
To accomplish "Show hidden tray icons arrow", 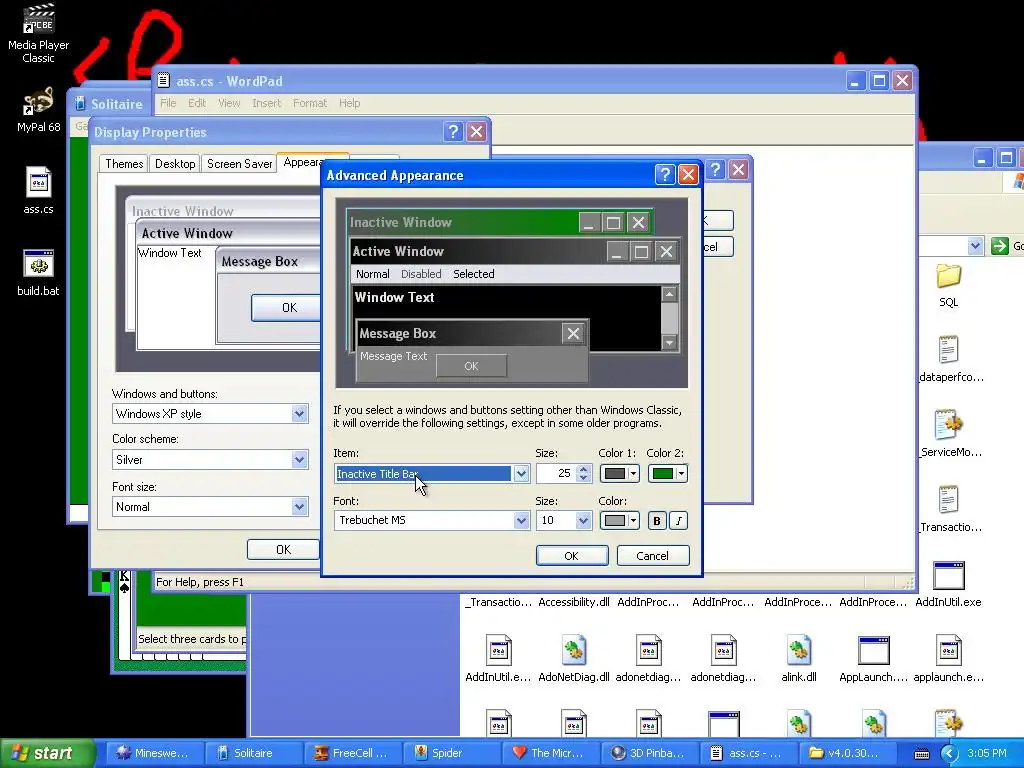I will click(x=949, y=753).
